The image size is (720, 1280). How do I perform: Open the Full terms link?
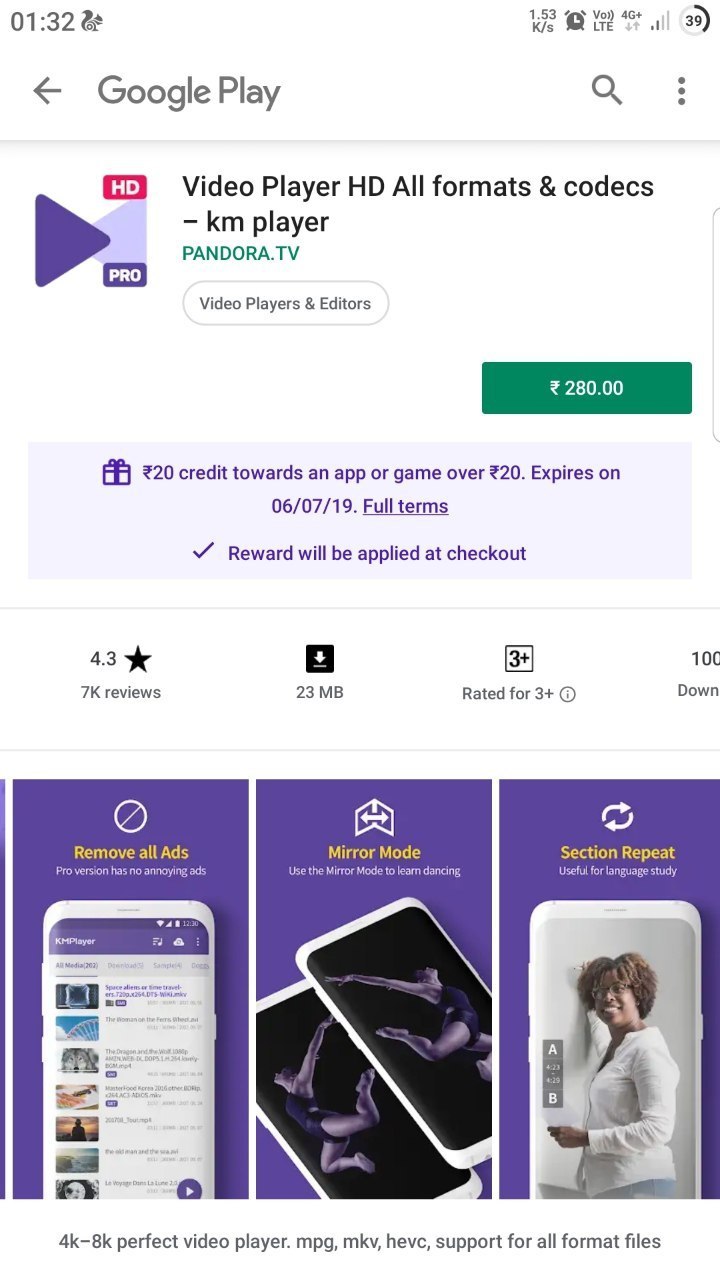coord(405,506)
